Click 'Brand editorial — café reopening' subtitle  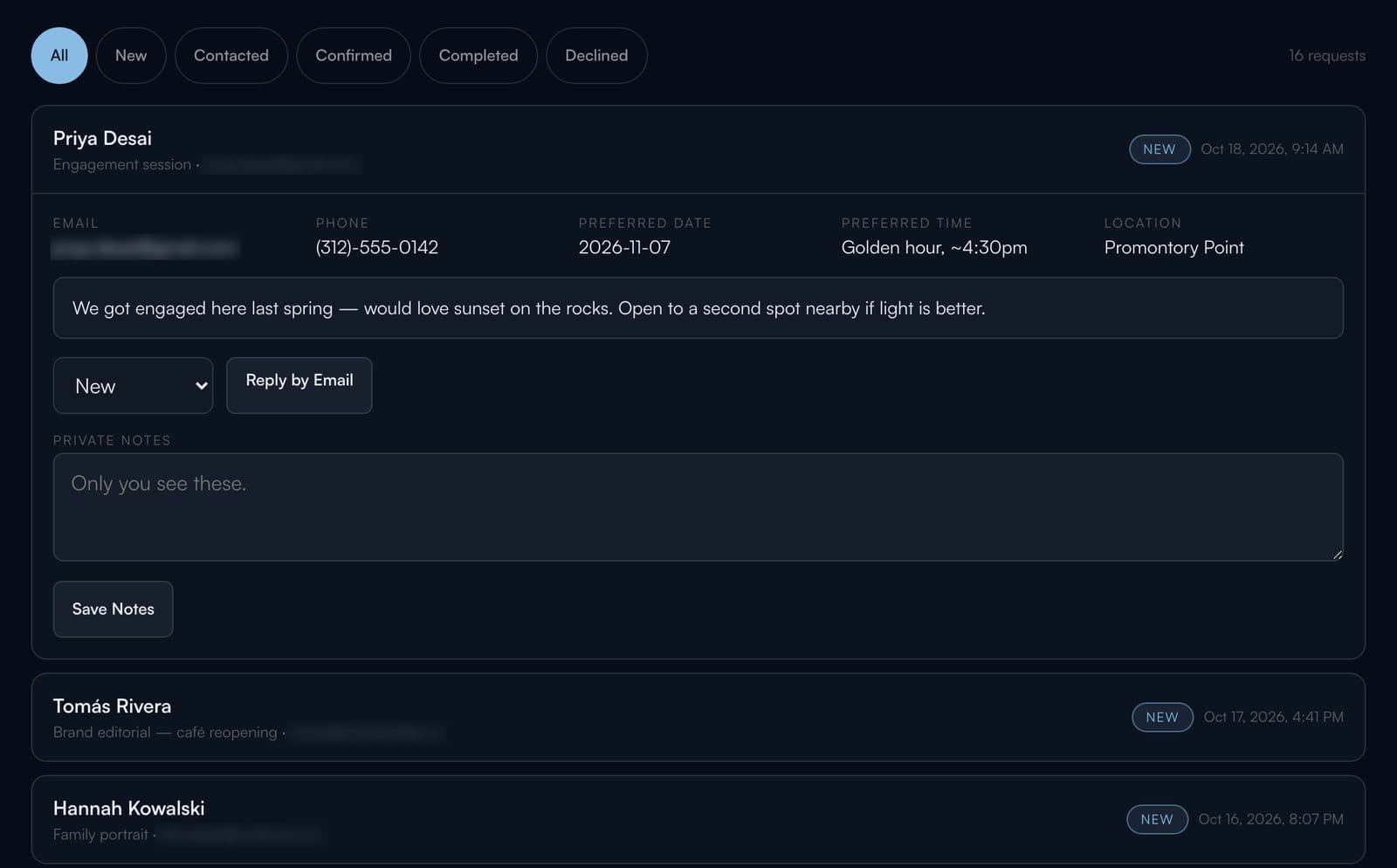coord(165,732)
